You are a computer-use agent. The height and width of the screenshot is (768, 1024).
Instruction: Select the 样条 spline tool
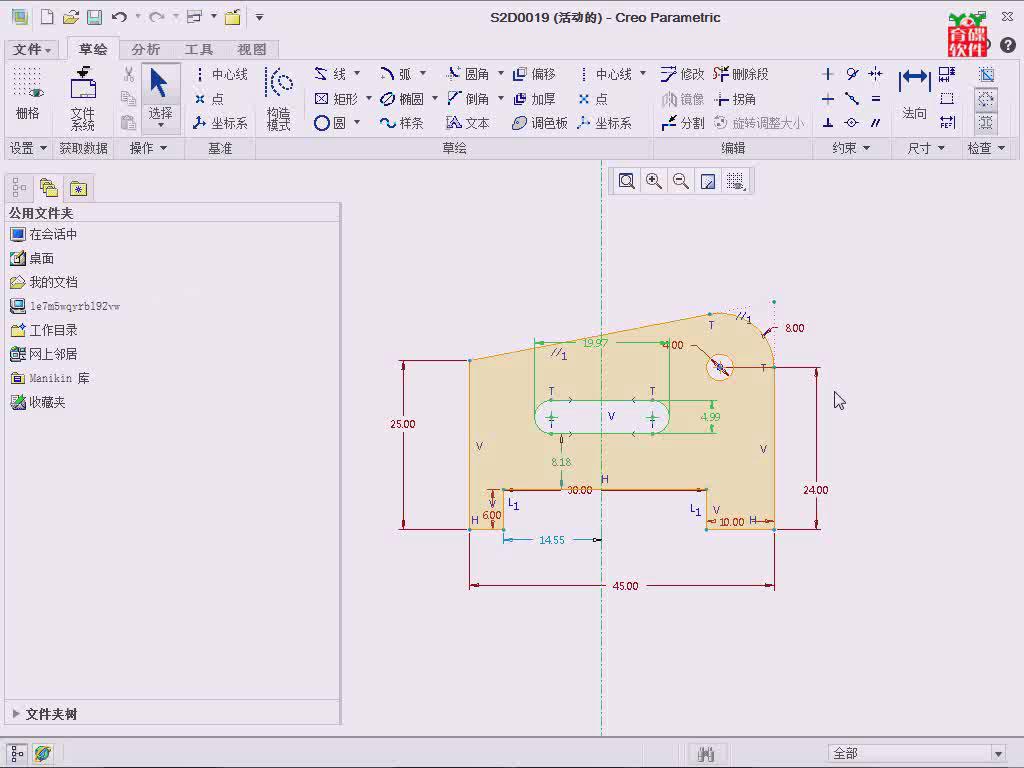click(x=402, y=123)
